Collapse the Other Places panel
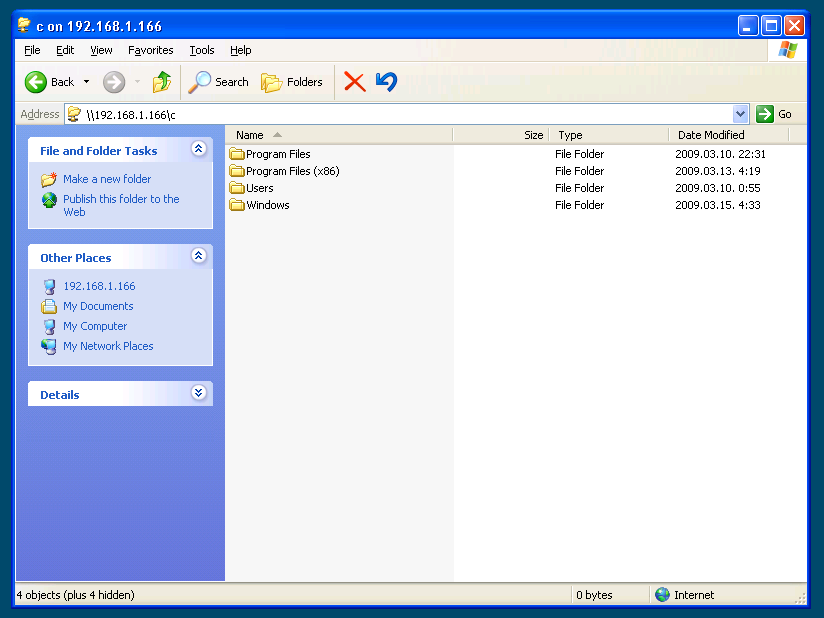This screenshot has width=824, height=618. click(199, 256)
